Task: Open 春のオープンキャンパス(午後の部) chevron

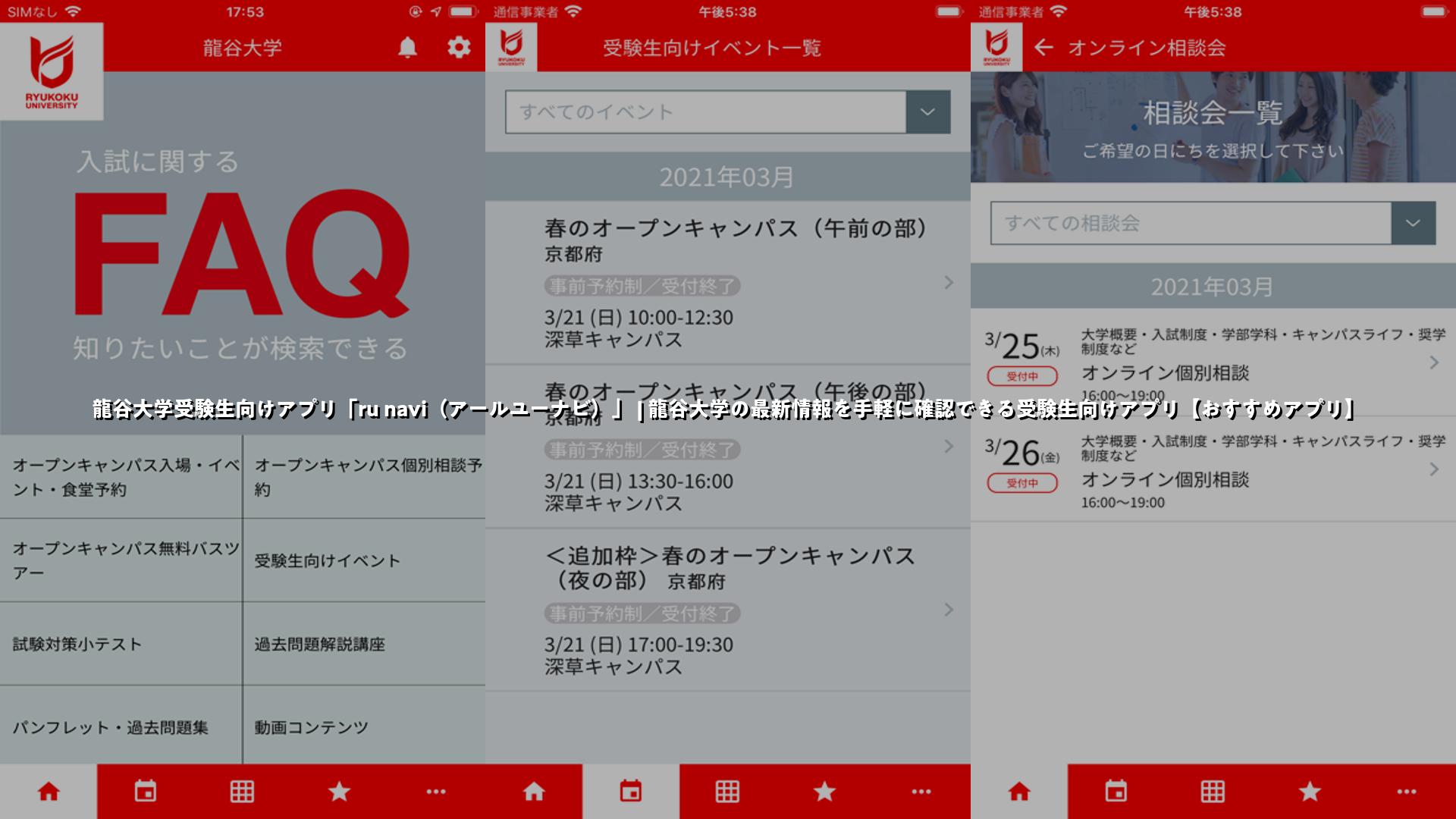Action: [949, 447]
